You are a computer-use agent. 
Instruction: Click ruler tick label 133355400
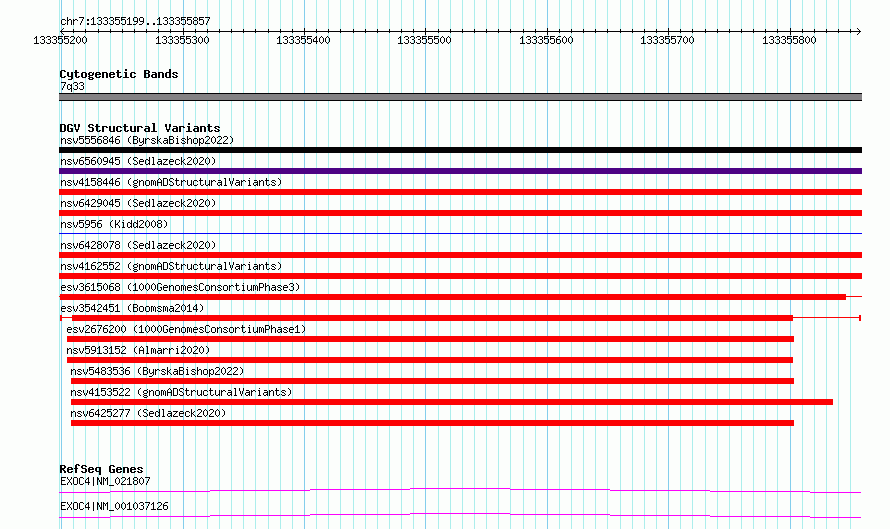tap(303, 40)
